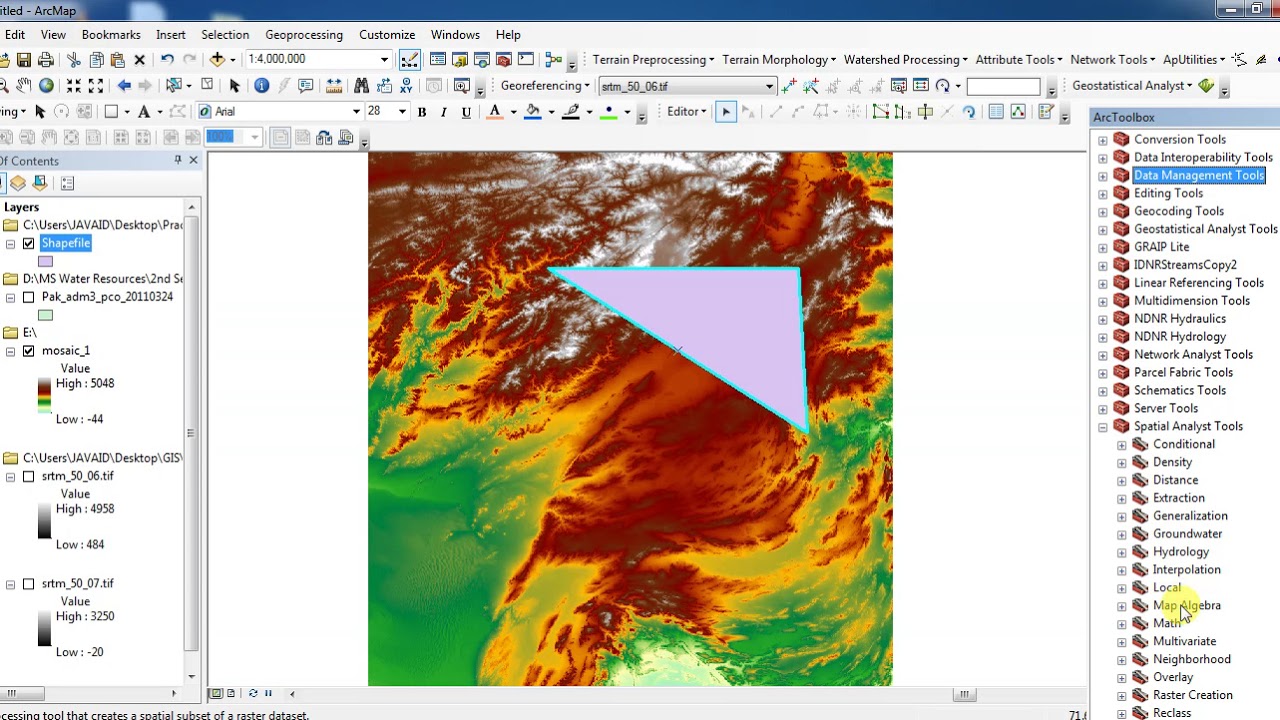Click the Add Data button
Viewport: 1280px width, 720px height.
pos(217,60)
